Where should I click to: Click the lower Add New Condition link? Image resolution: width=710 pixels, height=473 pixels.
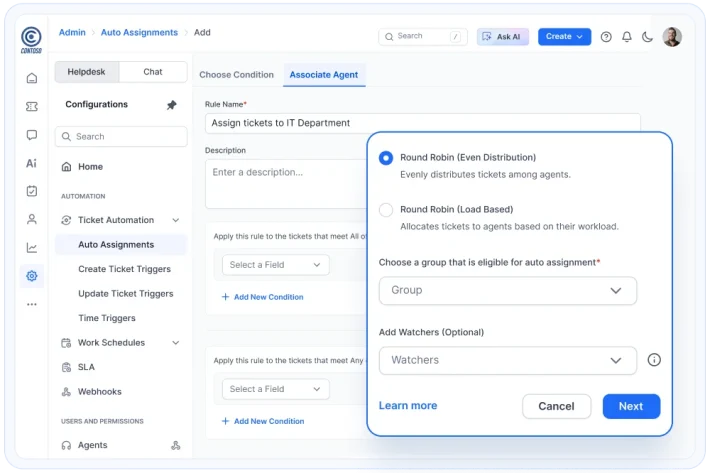click(x=269, y=421)
